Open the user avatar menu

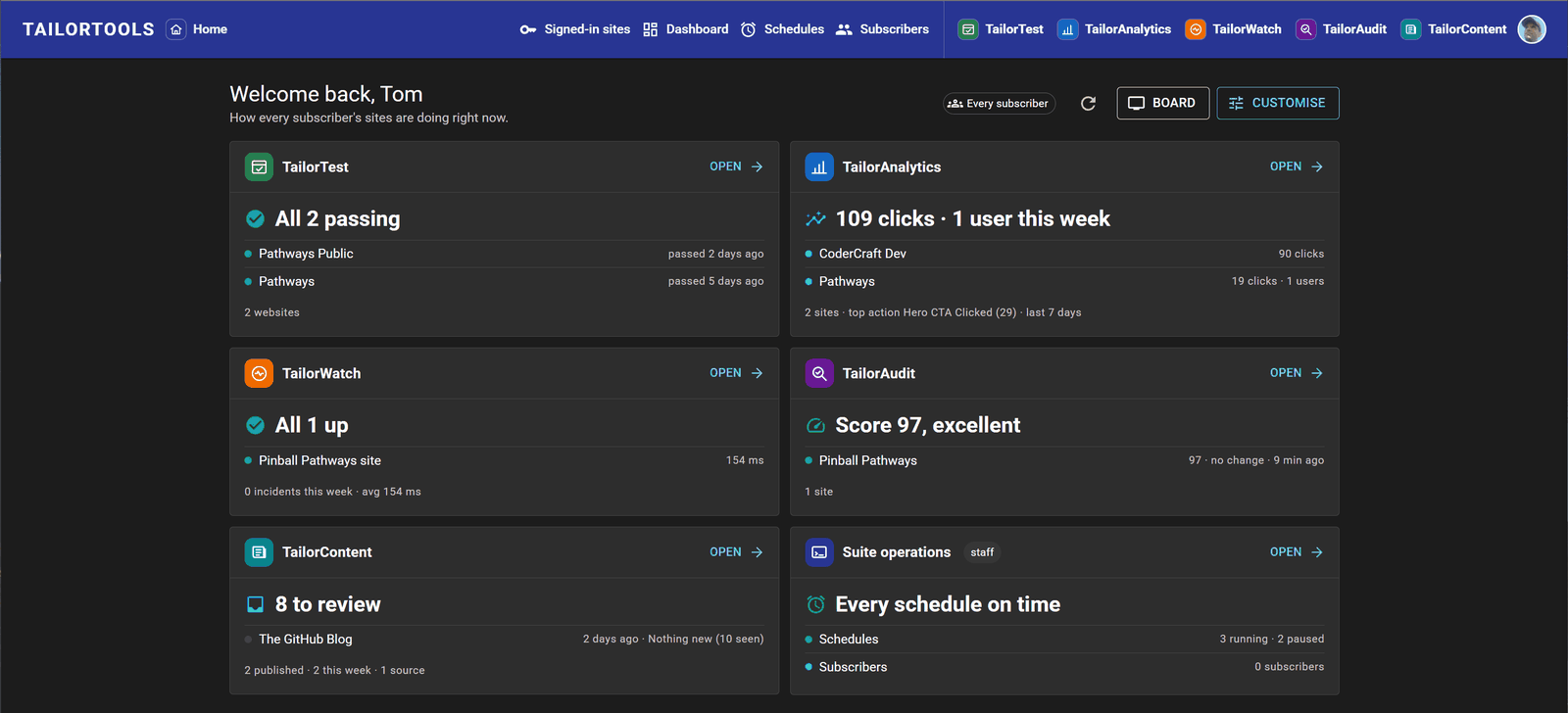coord(1532,29)
